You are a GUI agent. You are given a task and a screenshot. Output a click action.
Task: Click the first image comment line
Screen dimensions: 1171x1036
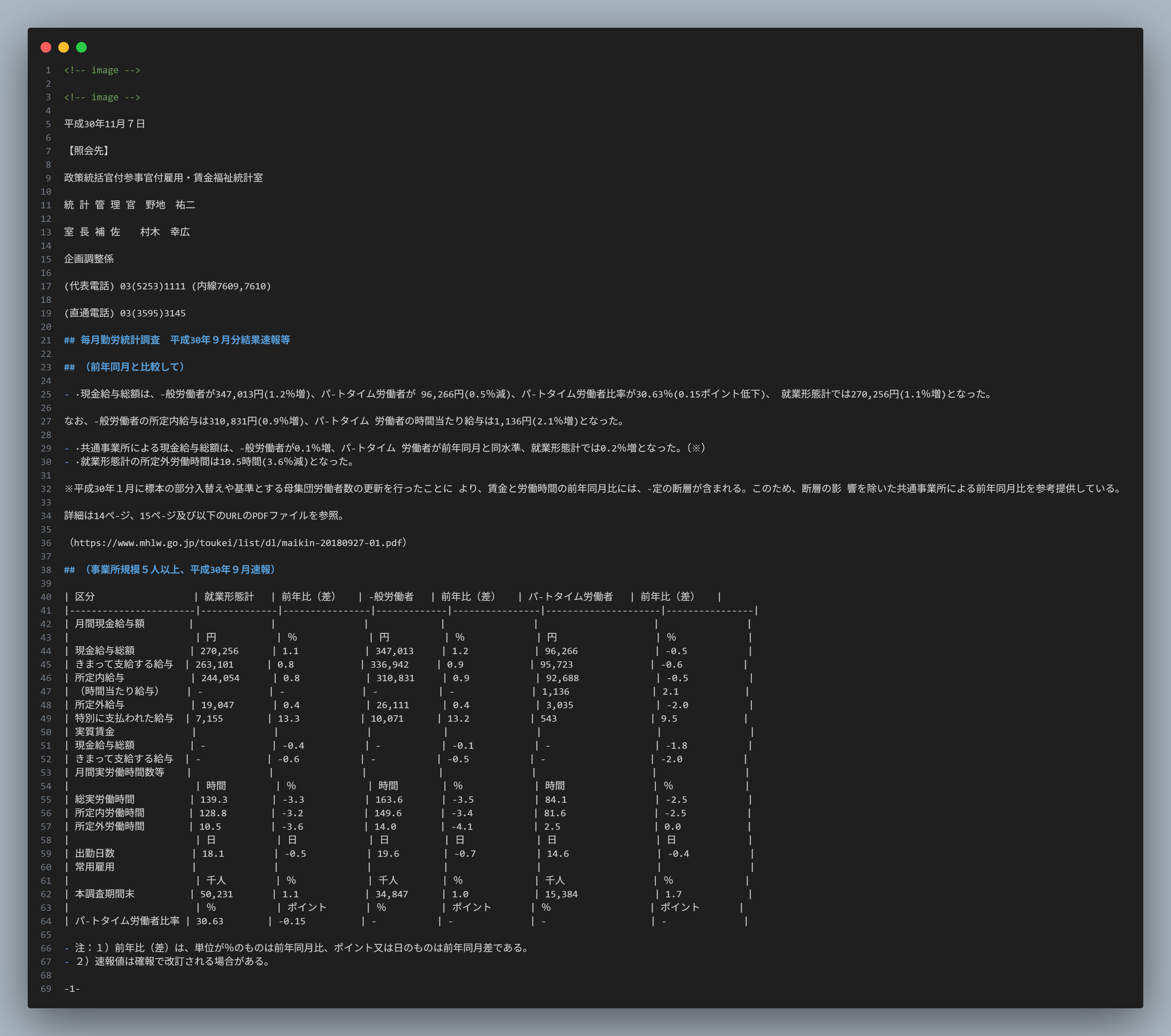click(102, 70)
